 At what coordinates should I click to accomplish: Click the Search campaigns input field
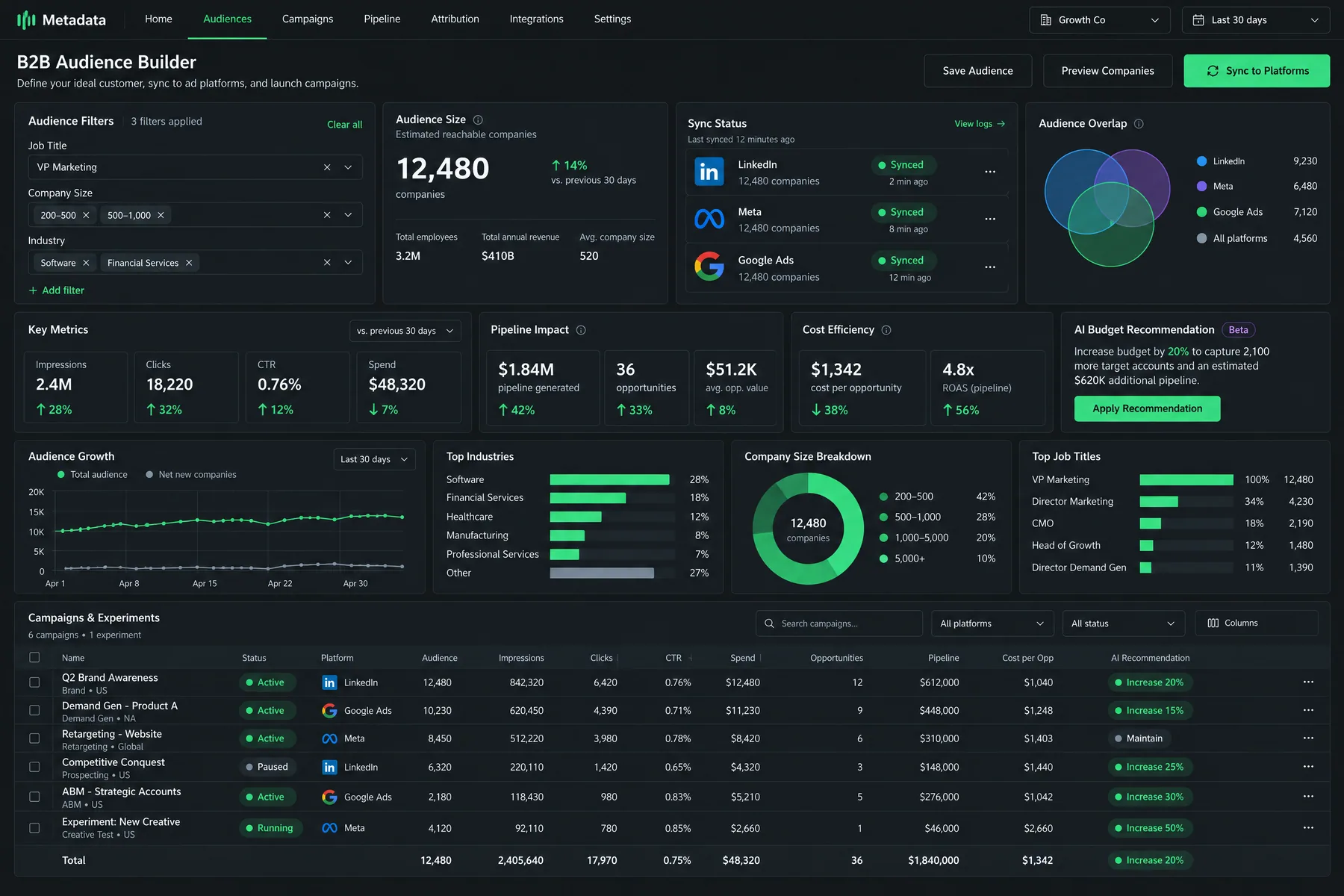(839, 623)
